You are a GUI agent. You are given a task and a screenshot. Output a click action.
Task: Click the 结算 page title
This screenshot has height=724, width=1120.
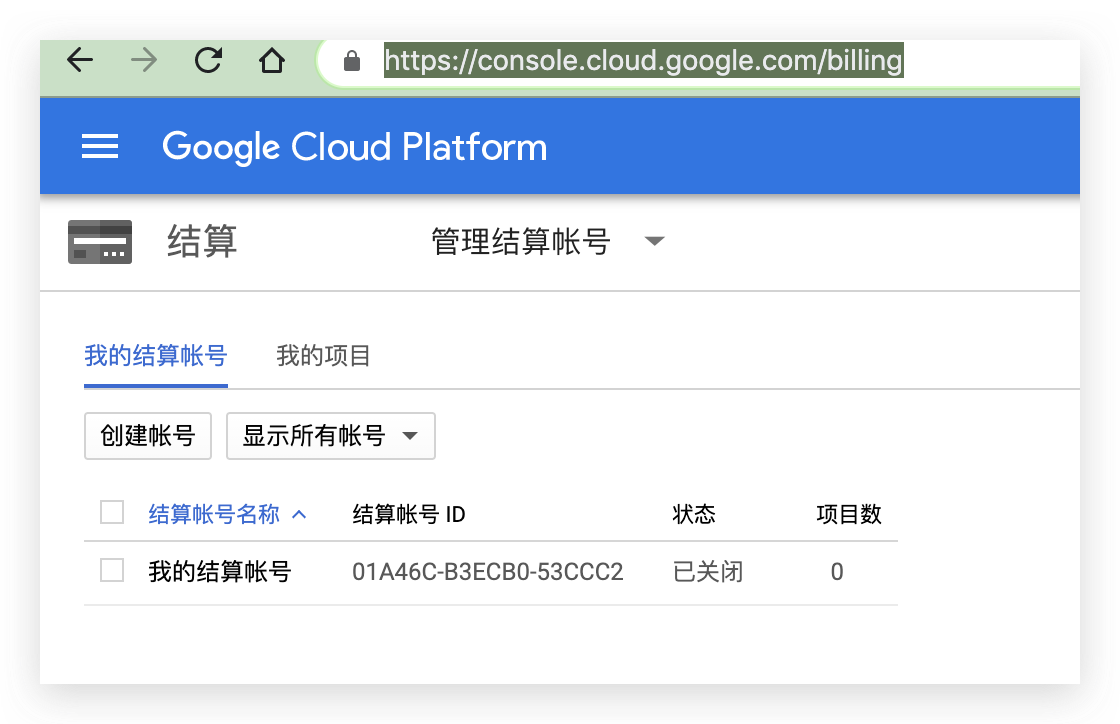click(202, 241)
